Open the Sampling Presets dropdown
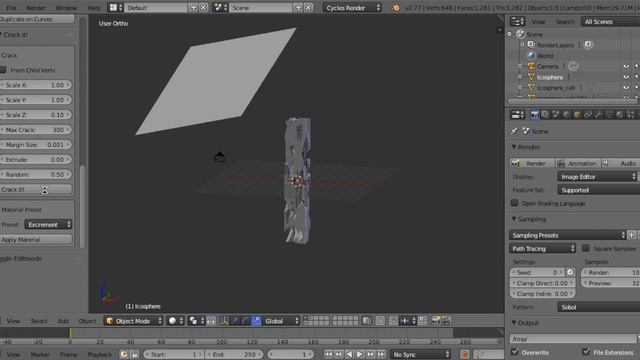This screenshot has height=360, width=640. pos(568,235)
